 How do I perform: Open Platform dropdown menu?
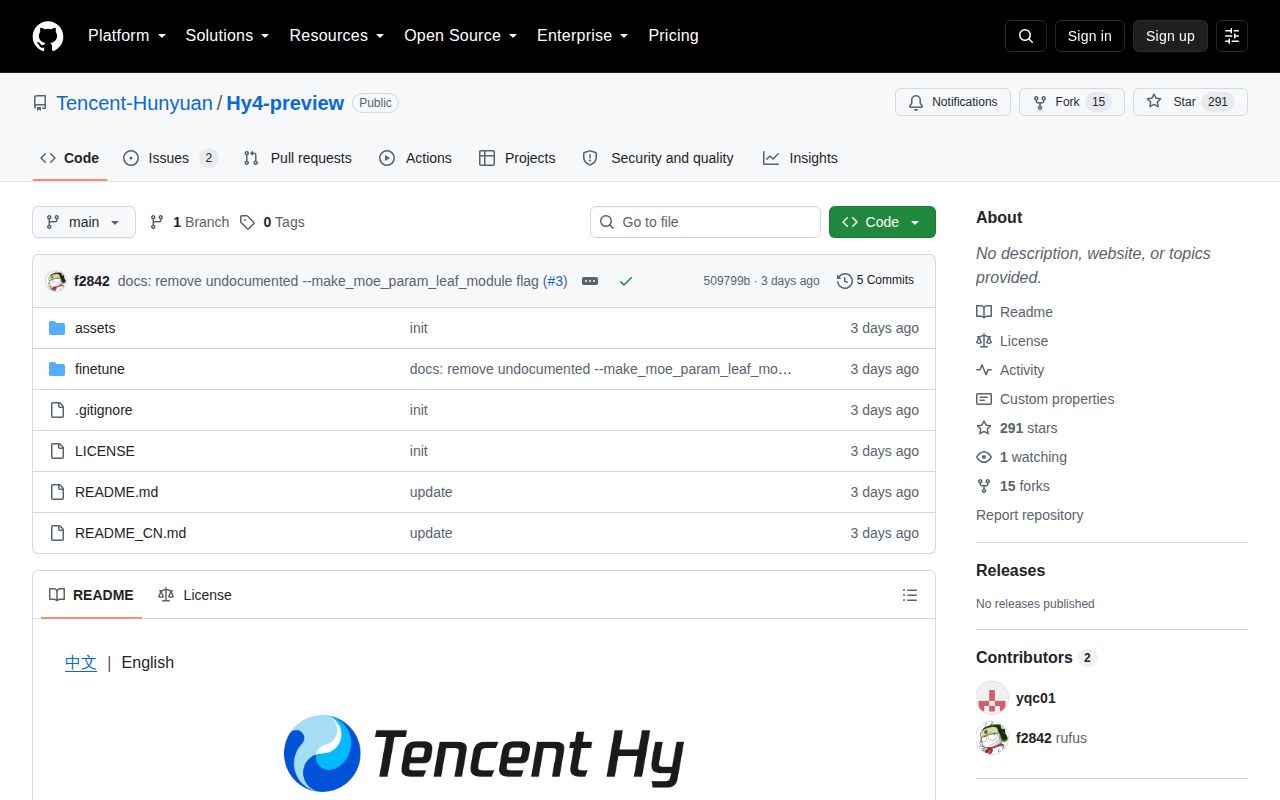(x=126, y=36)
